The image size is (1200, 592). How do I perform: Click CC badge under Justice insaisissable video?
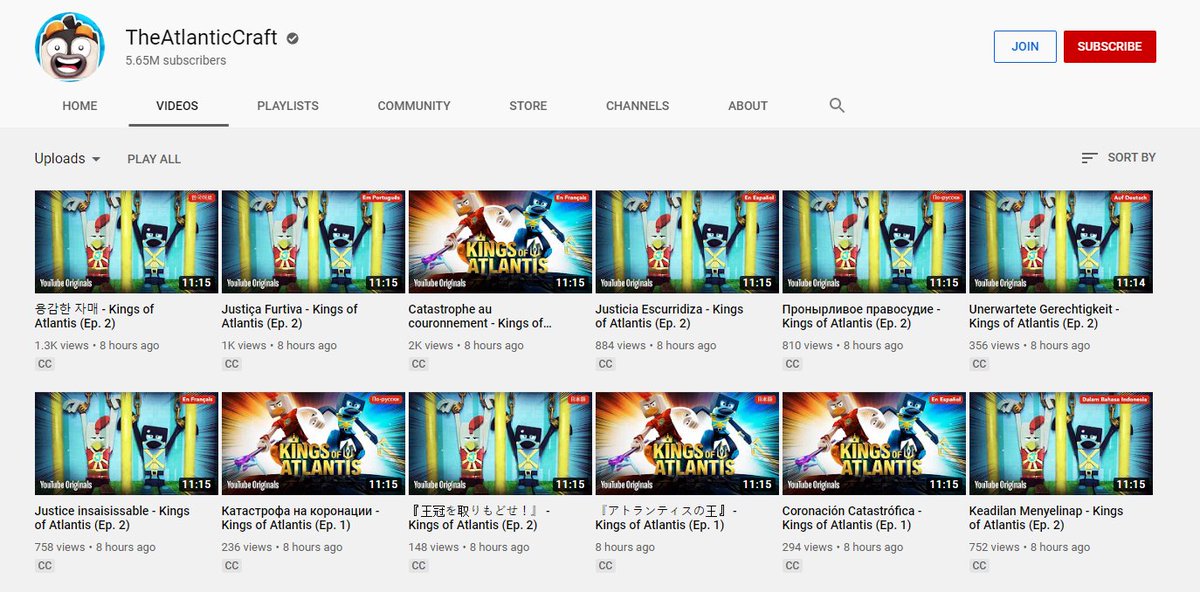(45, 566)
